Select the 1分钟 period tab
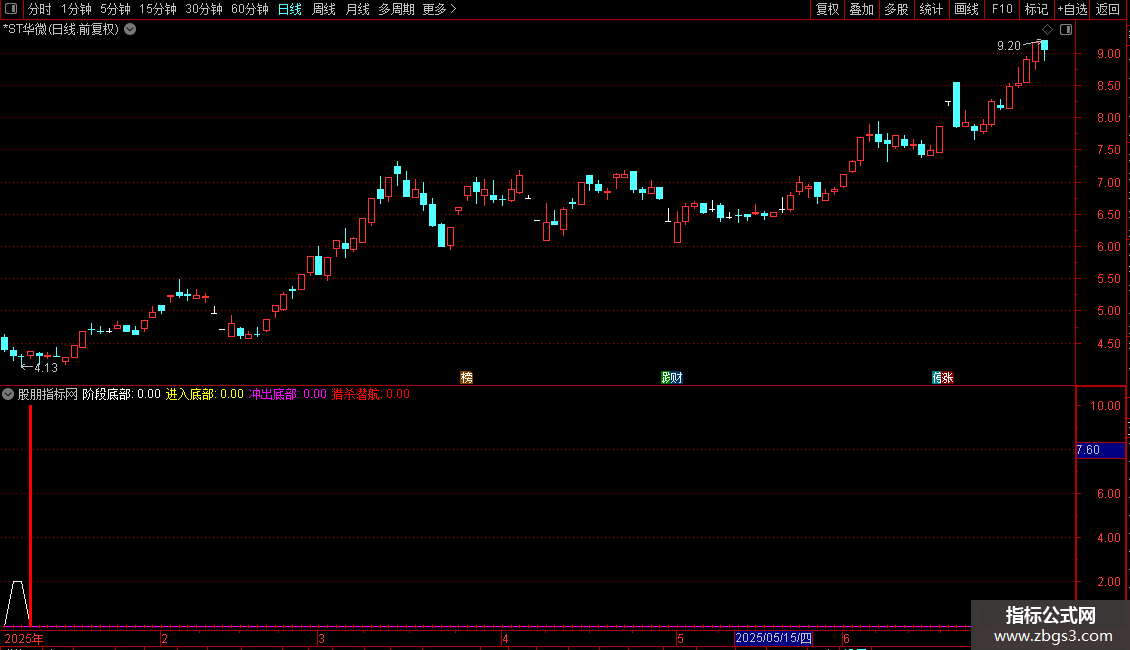The height and width of the screenshot is (650, 1130). [76, 9]
